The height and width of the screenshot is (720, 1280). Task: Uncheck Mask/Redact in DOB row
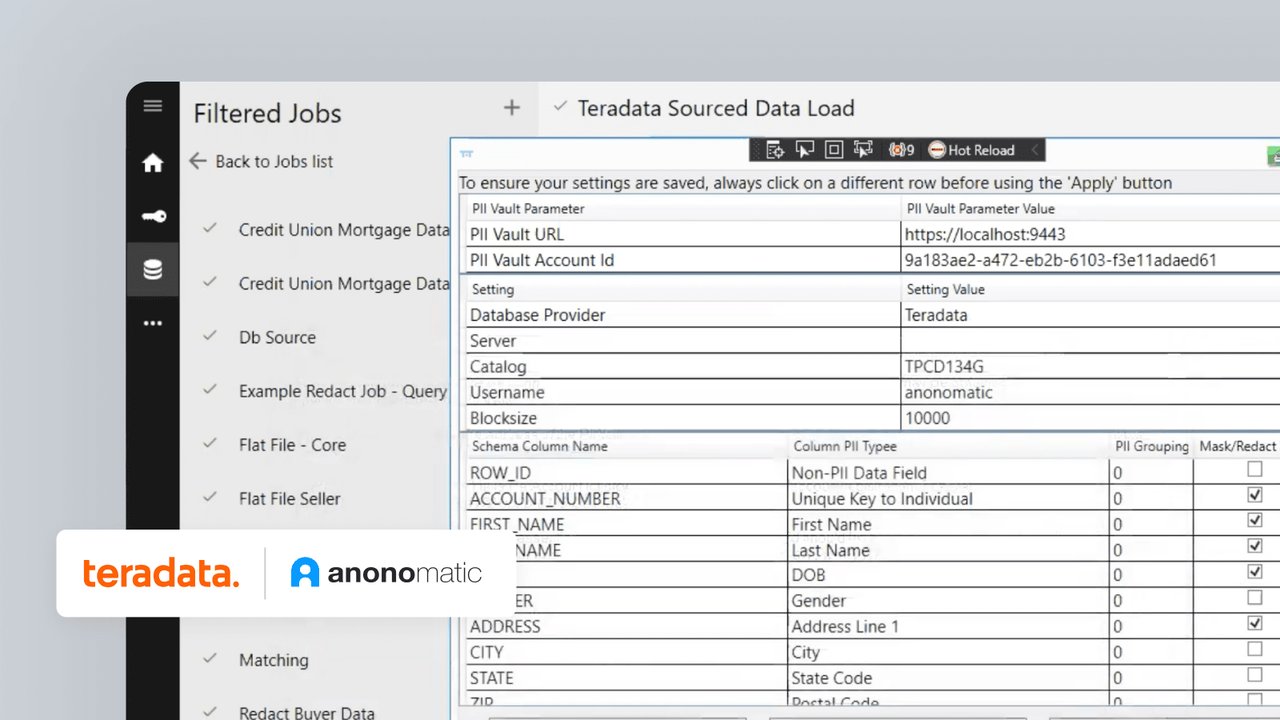click(1254, 572)
